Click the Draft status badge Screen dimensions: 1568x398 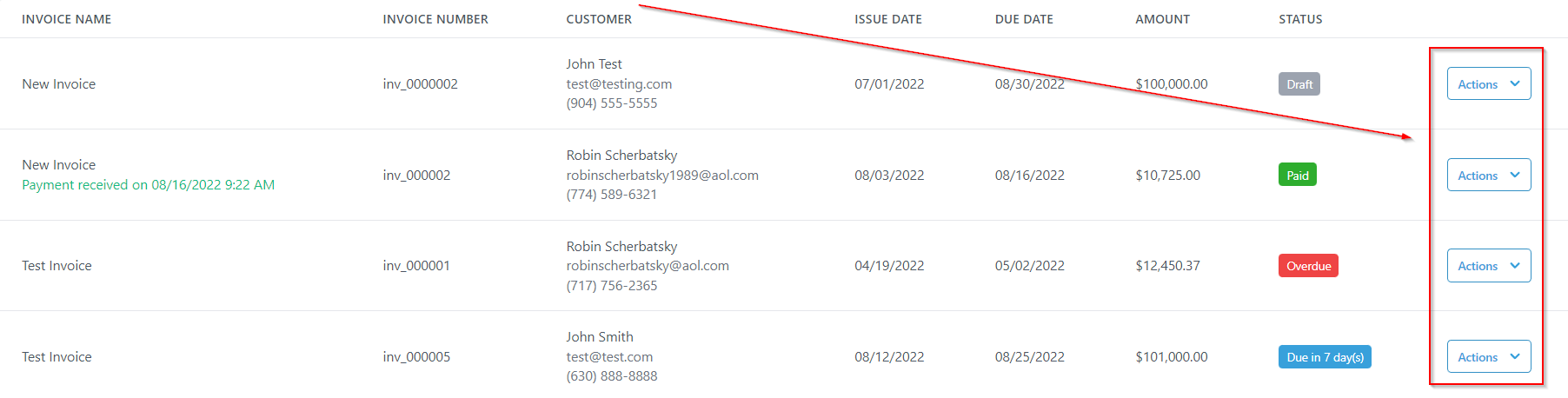(1299, 84)
